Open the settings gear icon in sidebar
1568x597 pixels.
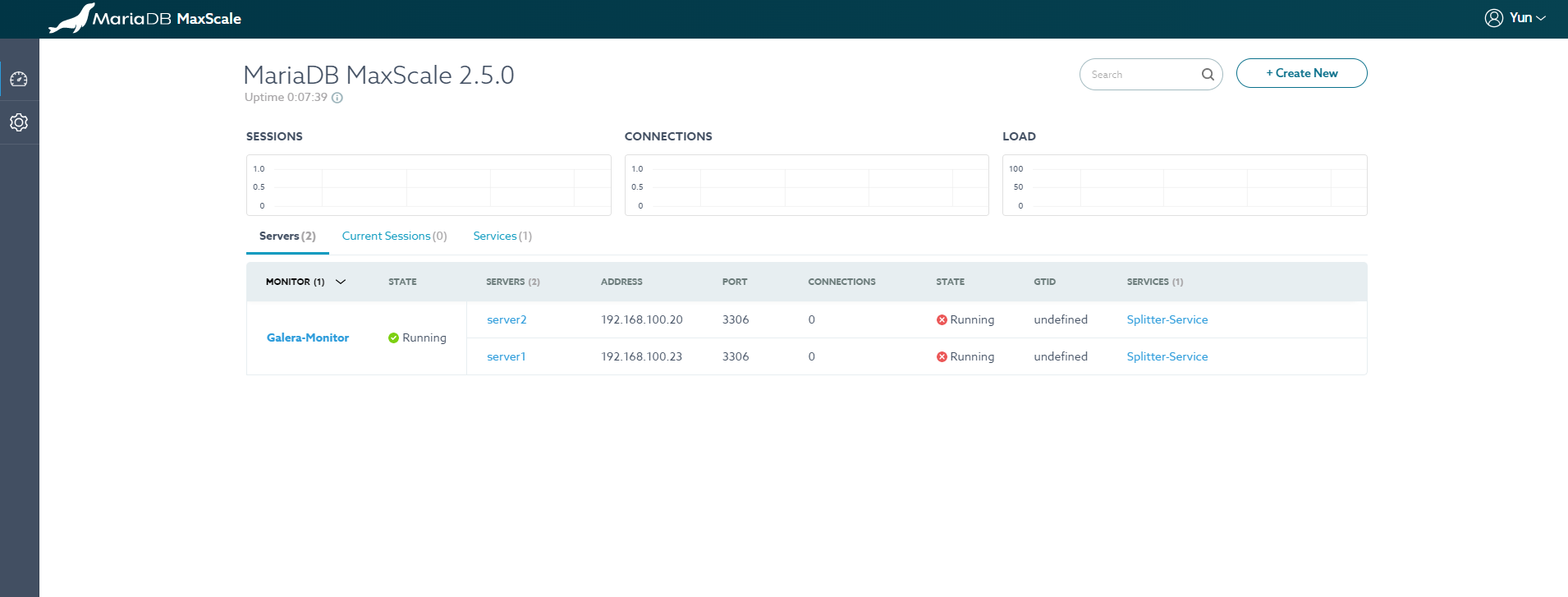19,122
